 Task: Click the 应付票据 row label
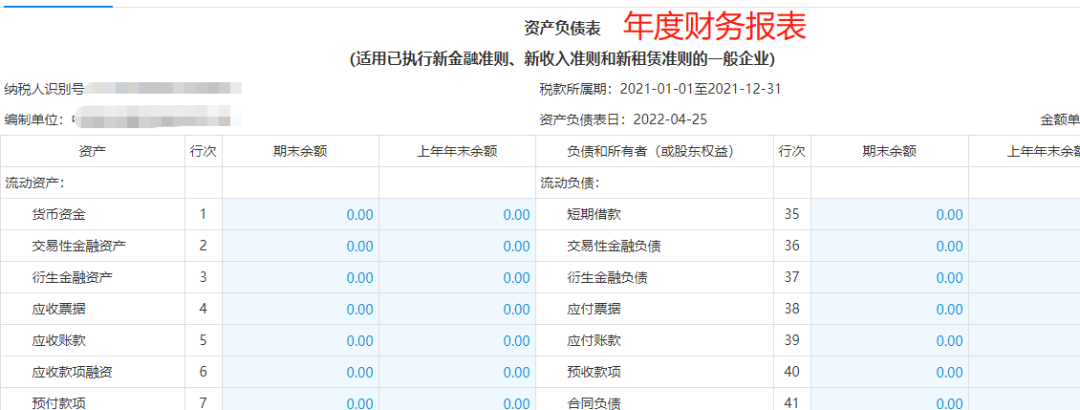click(x=594, y=309)
